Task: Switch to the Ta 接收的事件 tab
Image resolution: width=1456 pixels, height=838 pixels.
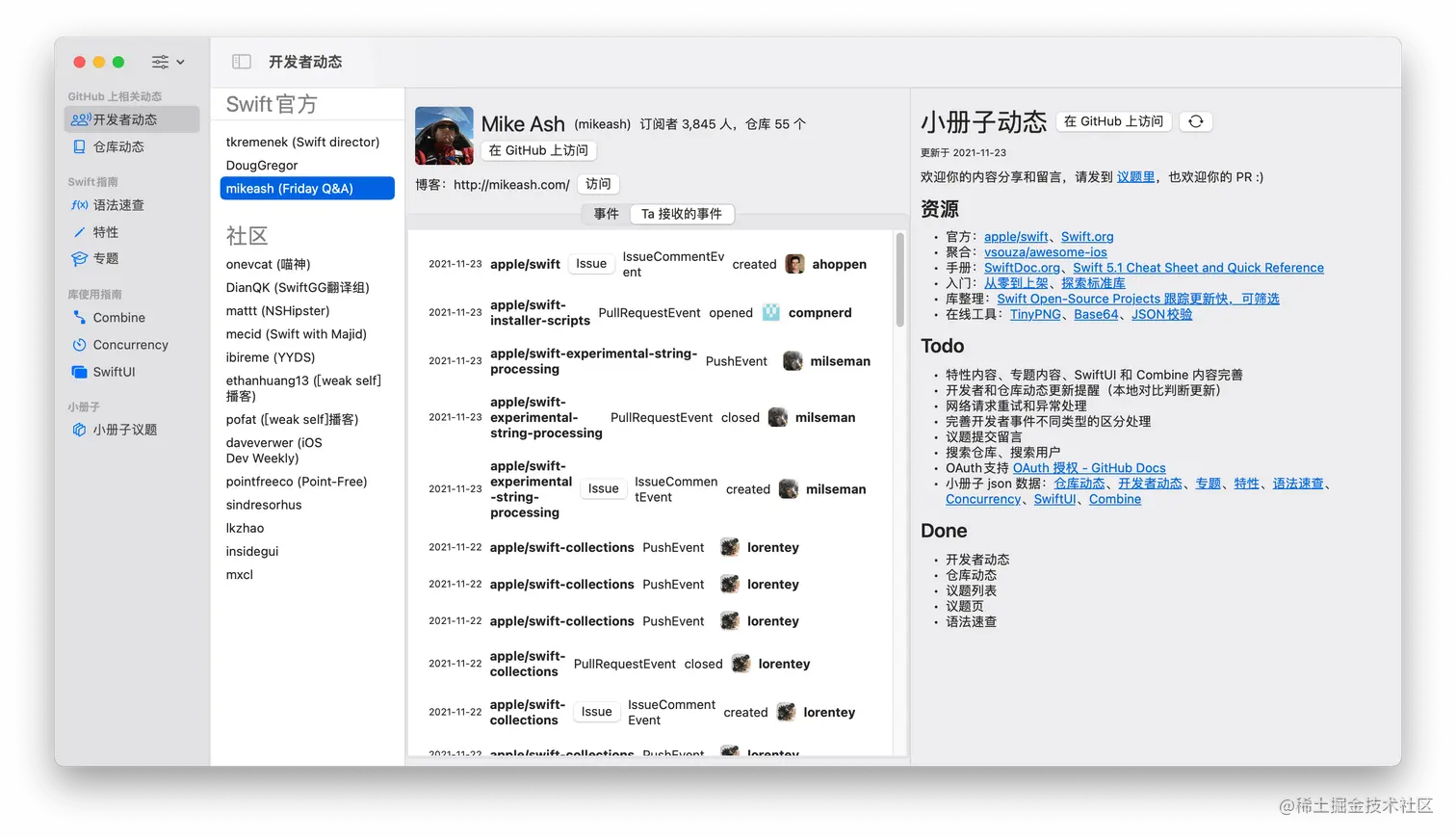Action: click(682, 214)
